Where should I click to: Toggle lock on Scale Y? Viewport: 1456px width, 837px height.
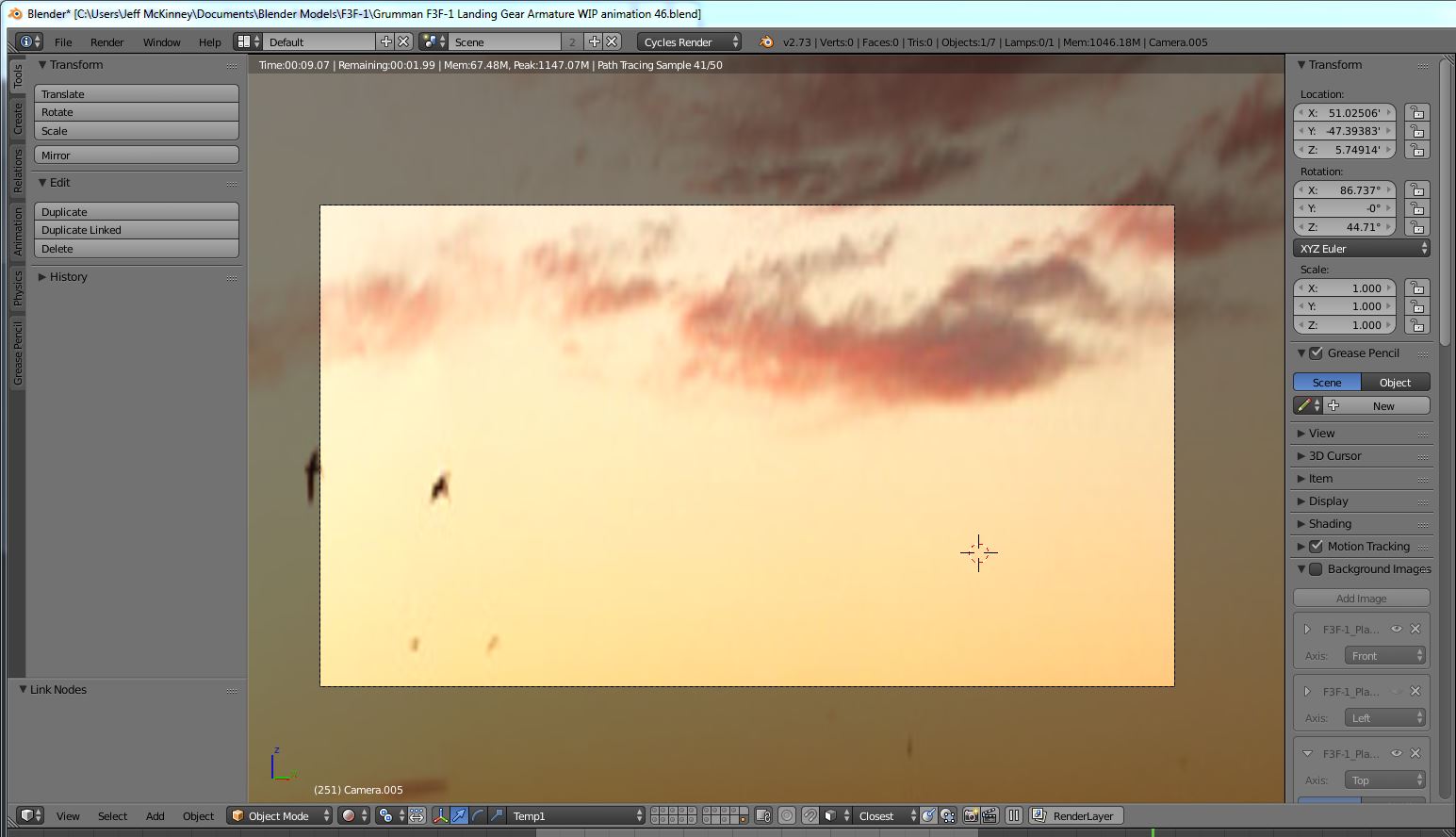point(1416,306)
